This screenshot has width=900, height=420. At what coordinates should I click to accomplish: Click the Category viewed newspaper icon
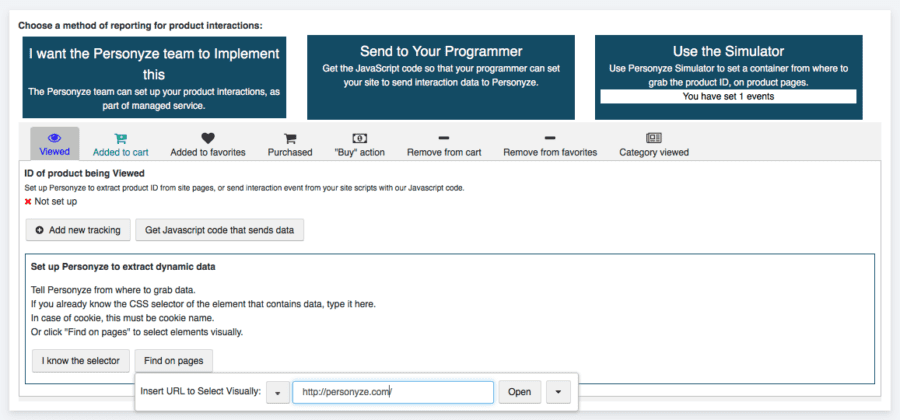click(x=653, y=138)
